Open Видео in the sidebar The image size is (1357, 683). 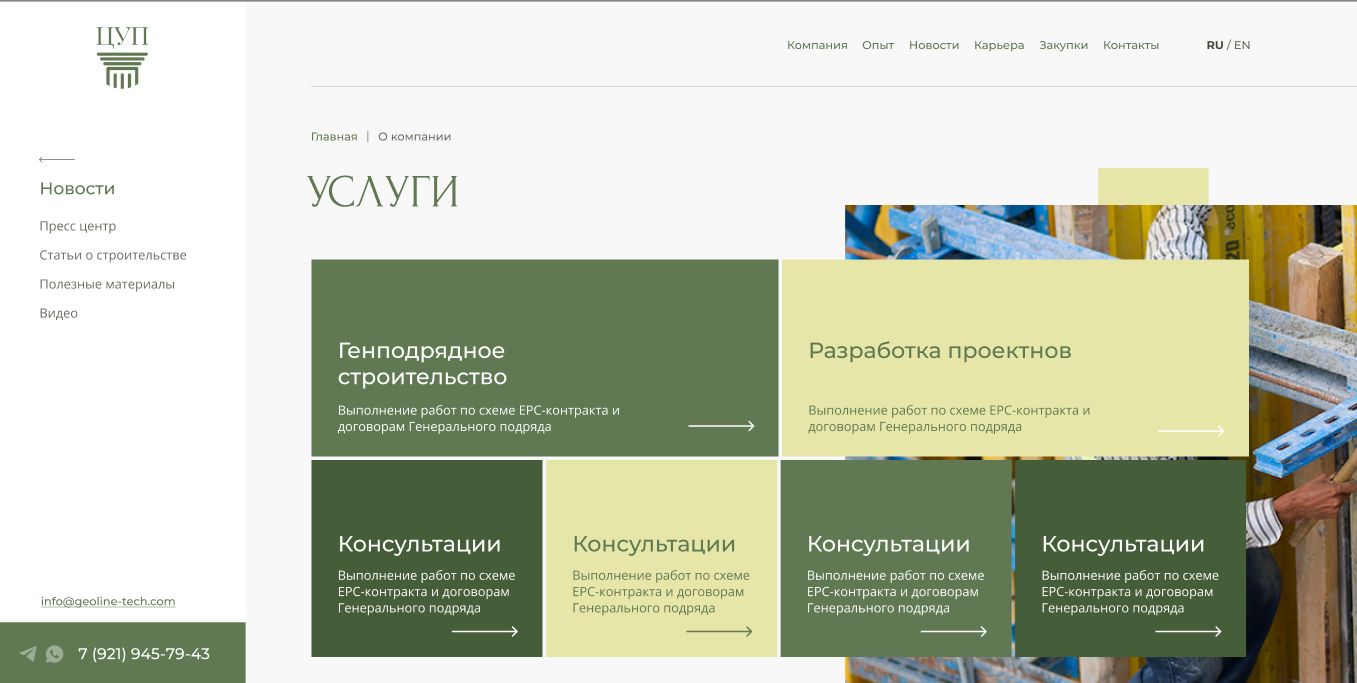57,312
